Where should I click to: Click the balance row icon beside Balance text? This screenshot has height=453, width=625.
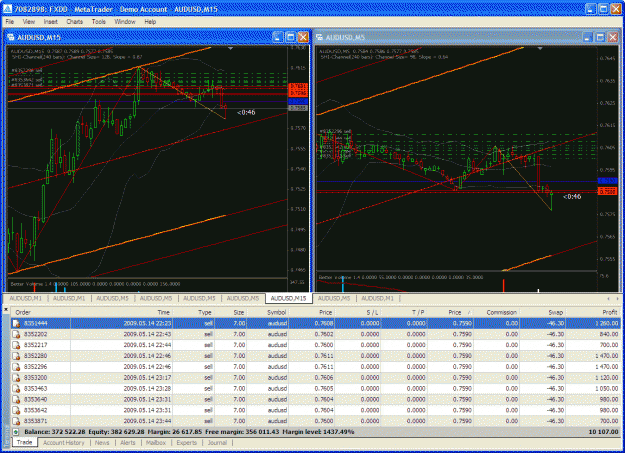tap(16, 432)
